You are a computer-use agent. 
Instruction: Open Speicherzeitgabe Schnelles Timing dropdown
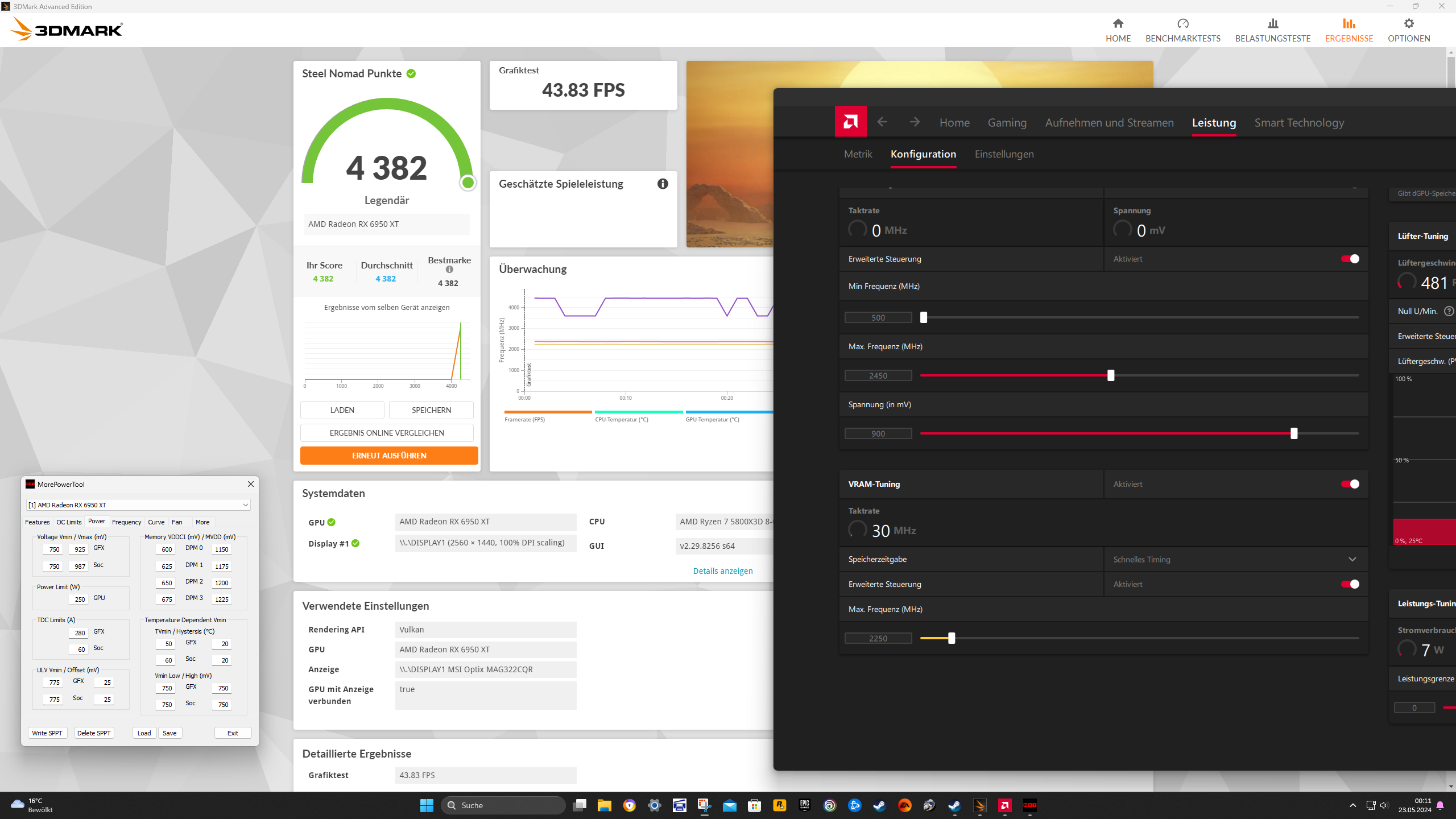(x=1352, y=559)
